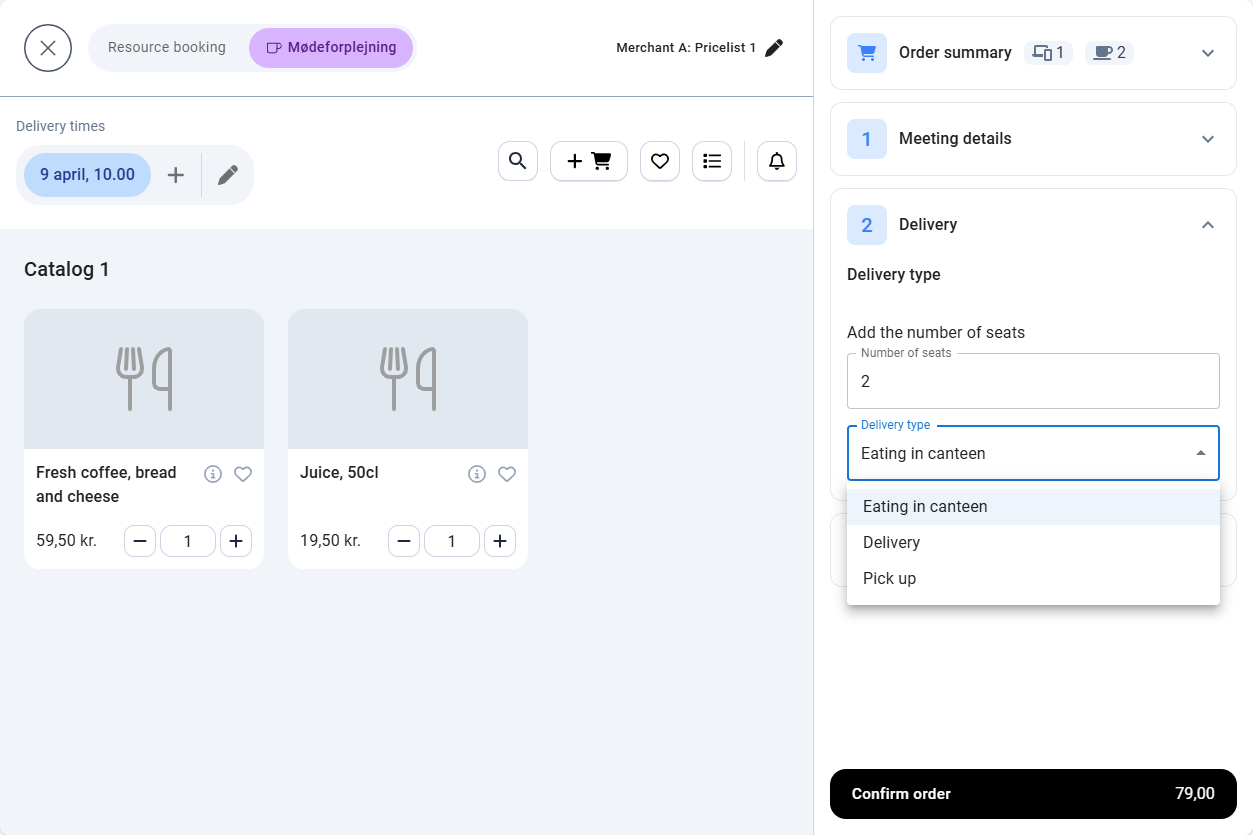The height and width of the screenshot is (835, 1253).
Task: Click the Delivery step 2 badge
Action: click(x=867, y=225)
